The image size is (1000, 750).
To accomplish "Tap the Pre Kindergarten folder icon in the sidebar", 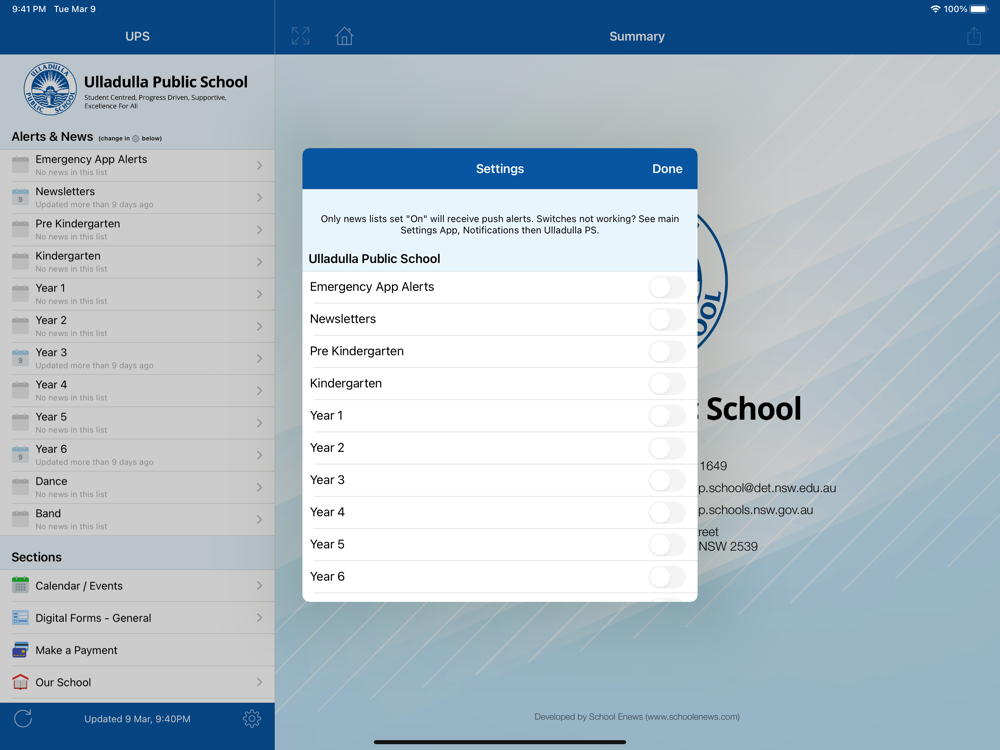I will click(x=20, y=229).
